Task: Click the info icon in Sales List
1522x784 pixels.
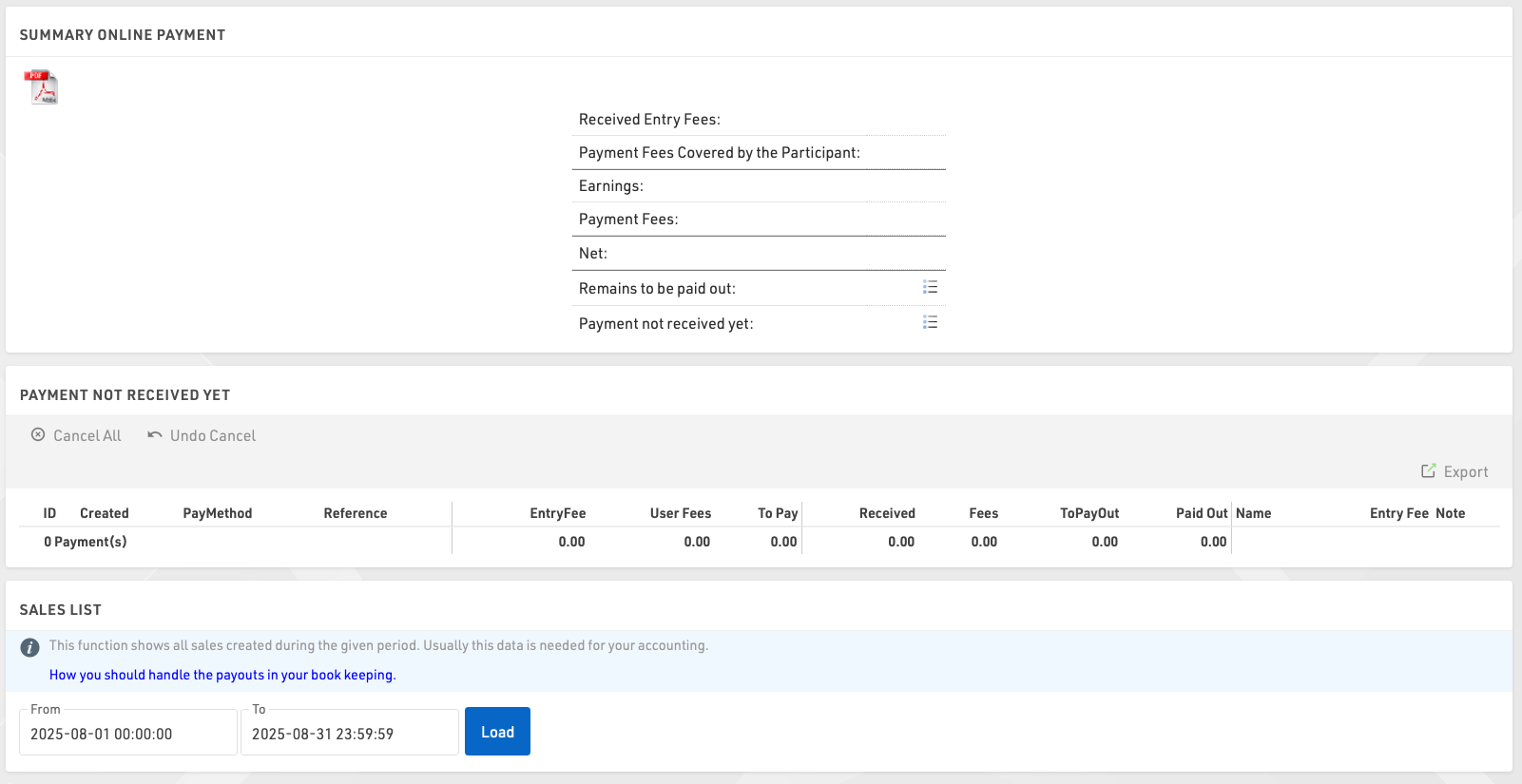Action: coord(30,647)
